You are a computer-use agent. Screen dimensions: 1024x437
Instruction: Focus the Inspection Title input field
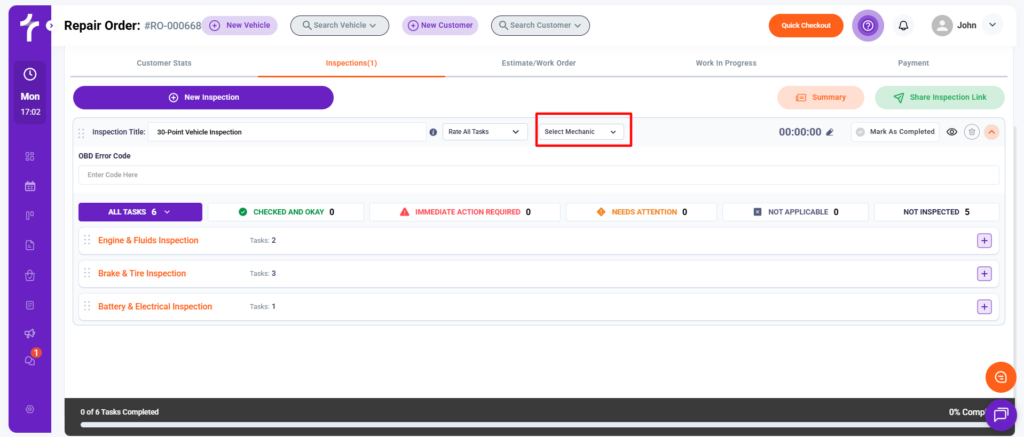(287, 132)
